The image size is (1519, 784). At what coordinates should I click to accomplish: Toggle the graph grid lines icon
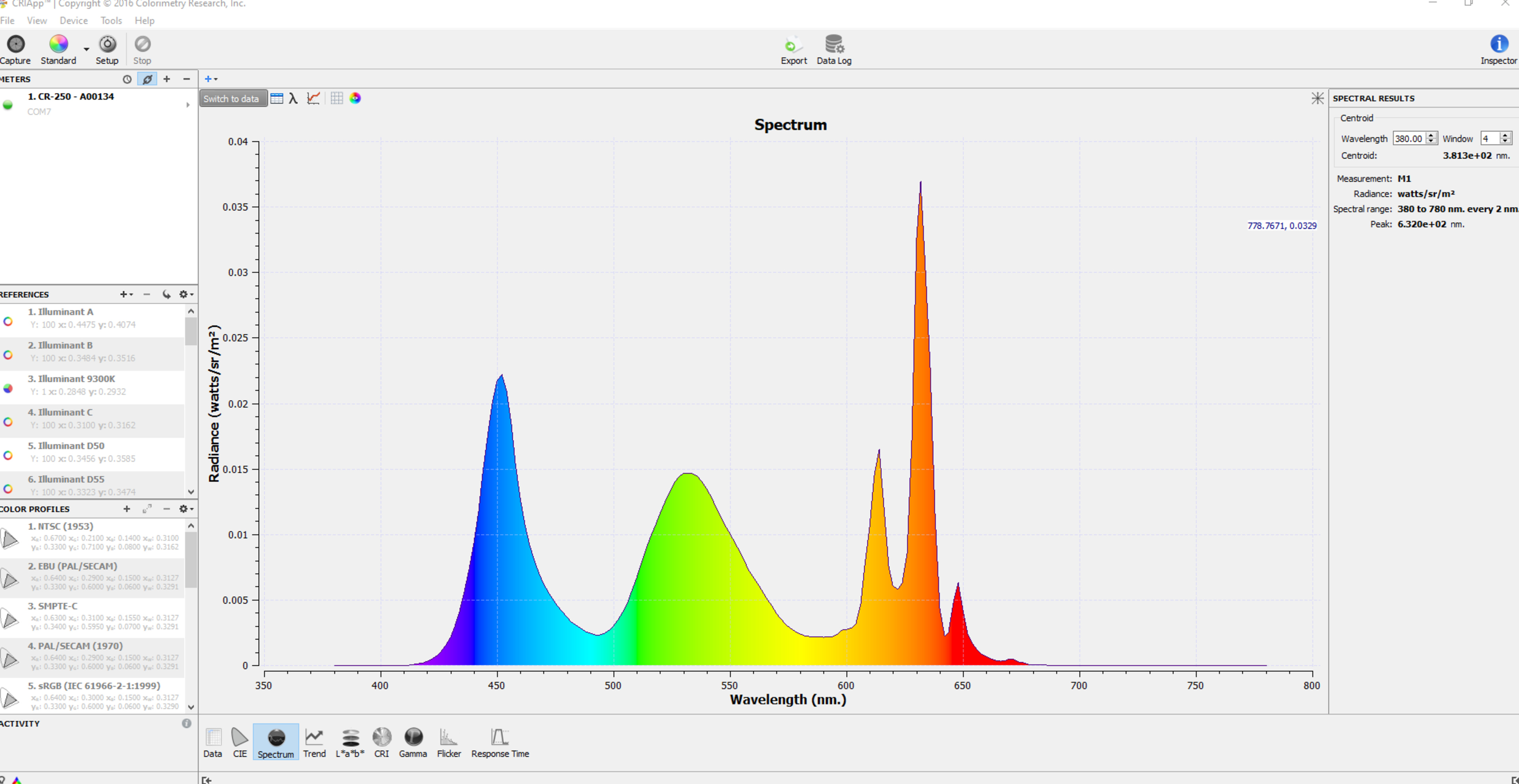[337, 98]
